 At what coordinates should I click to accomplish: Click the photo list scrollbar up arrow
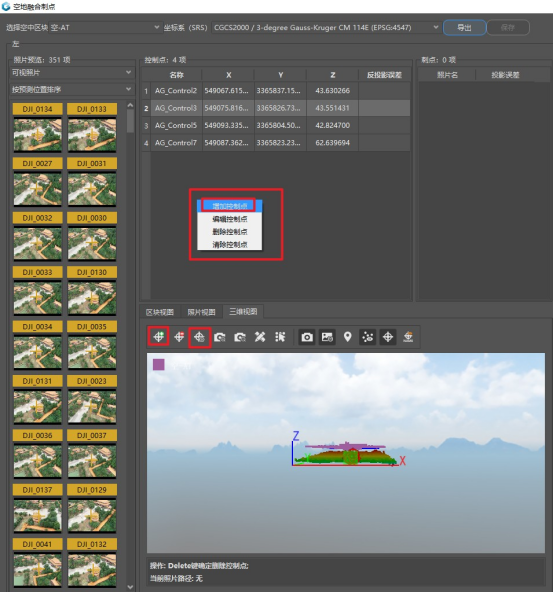pos(130,105)
